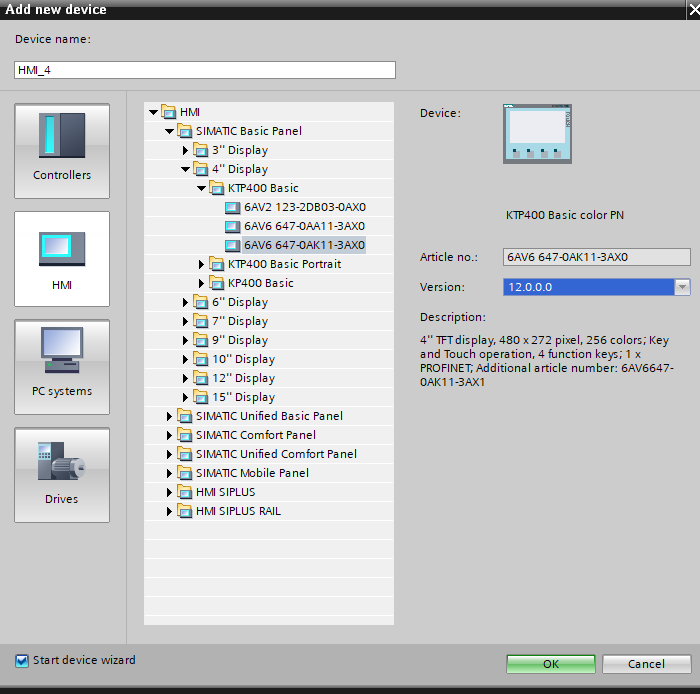Click the KP400 Basic folder icon
The image size is (700, 694).
(217, 283)
